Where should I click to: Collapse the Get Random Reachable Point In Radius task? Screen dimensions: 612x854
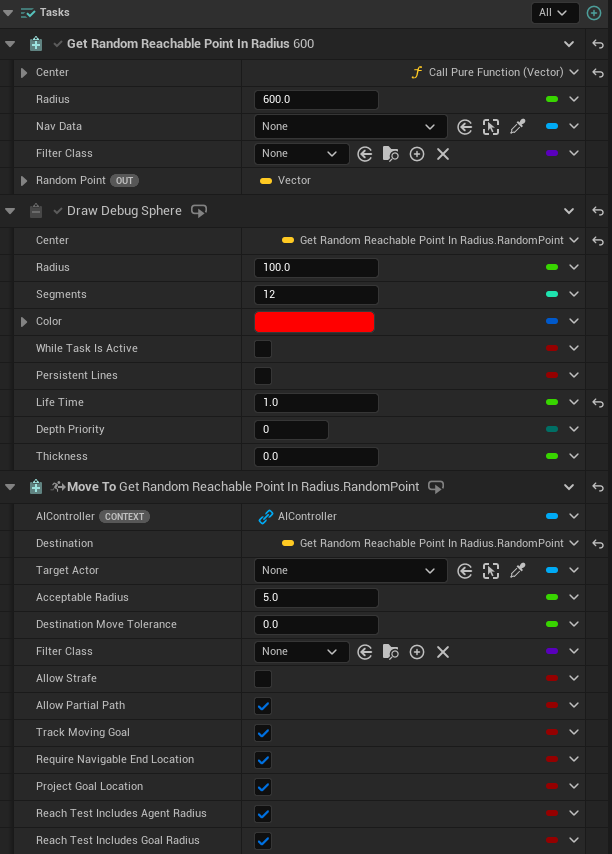pos(10,44)
